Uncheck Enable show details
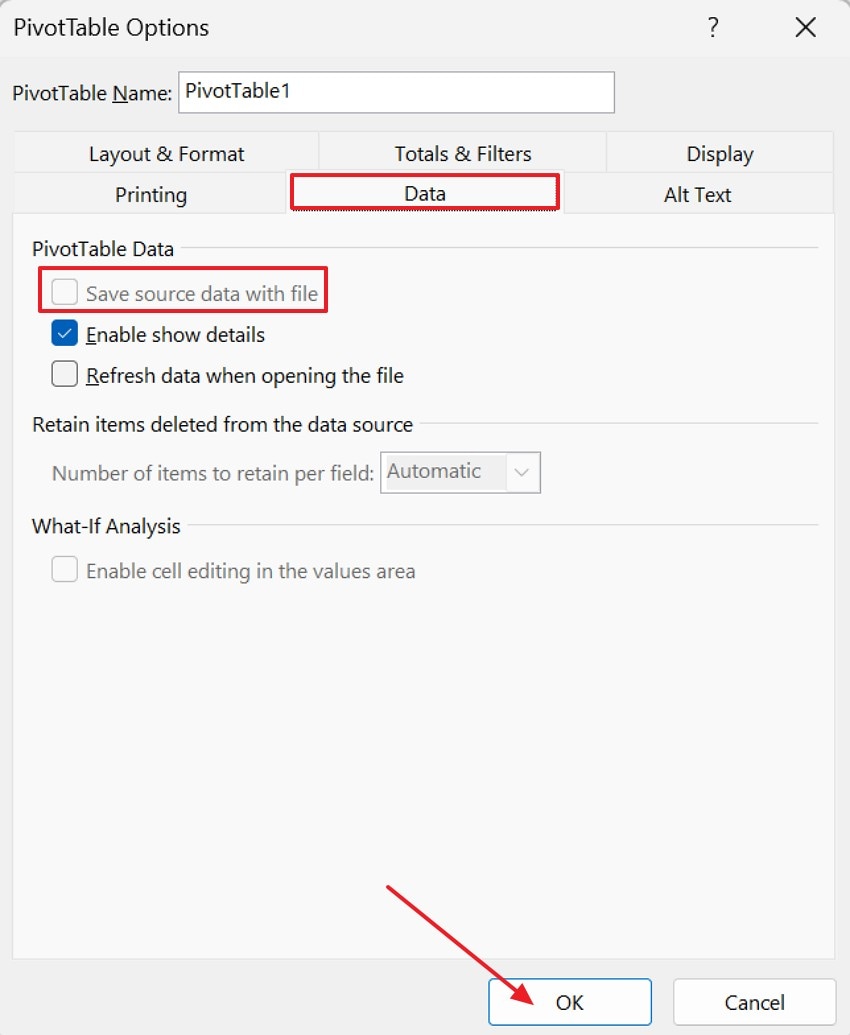This screenshot has width=850, height=1035. point(64,332)
